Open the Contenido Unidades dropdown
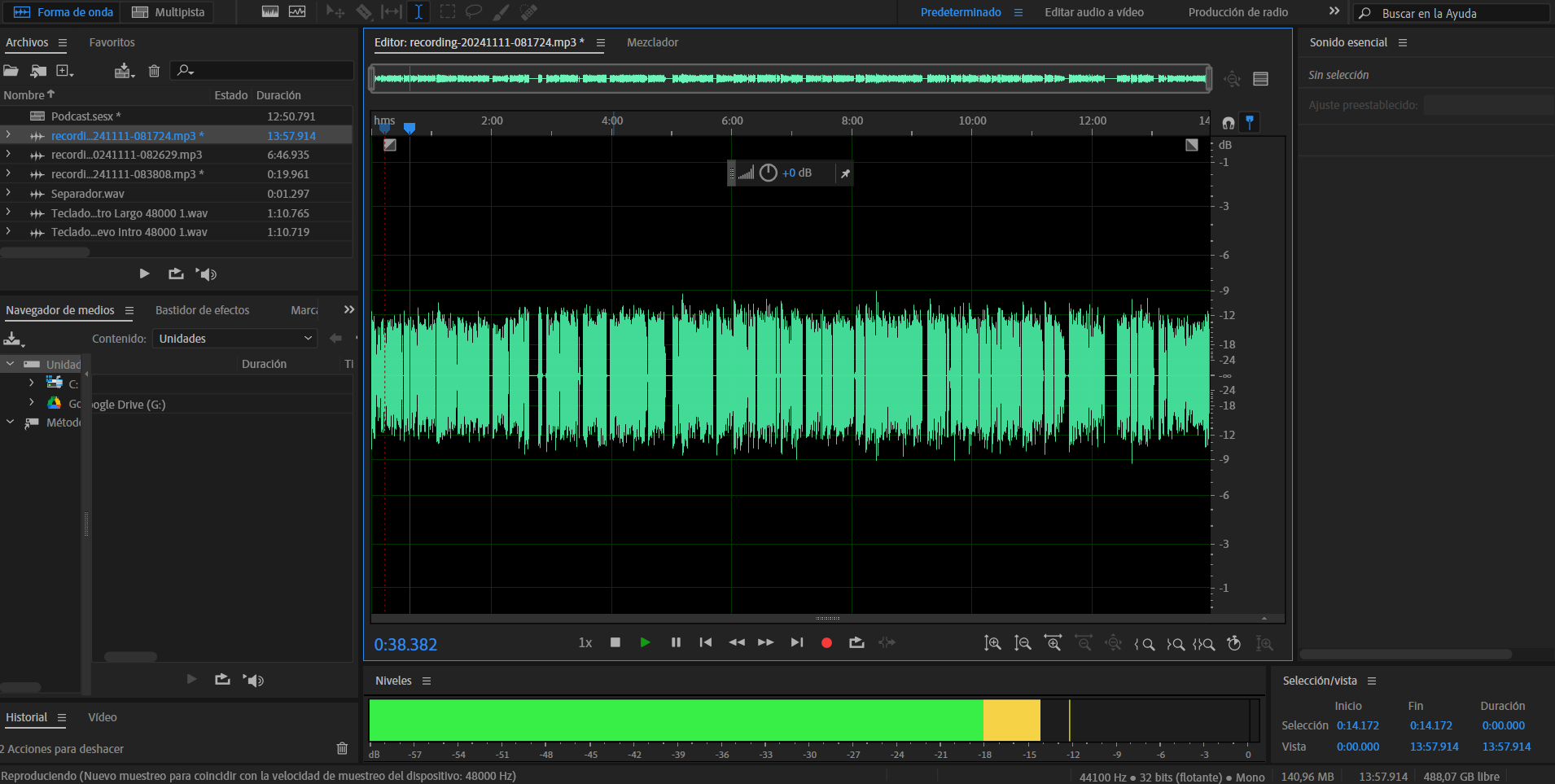 point(234,339)
